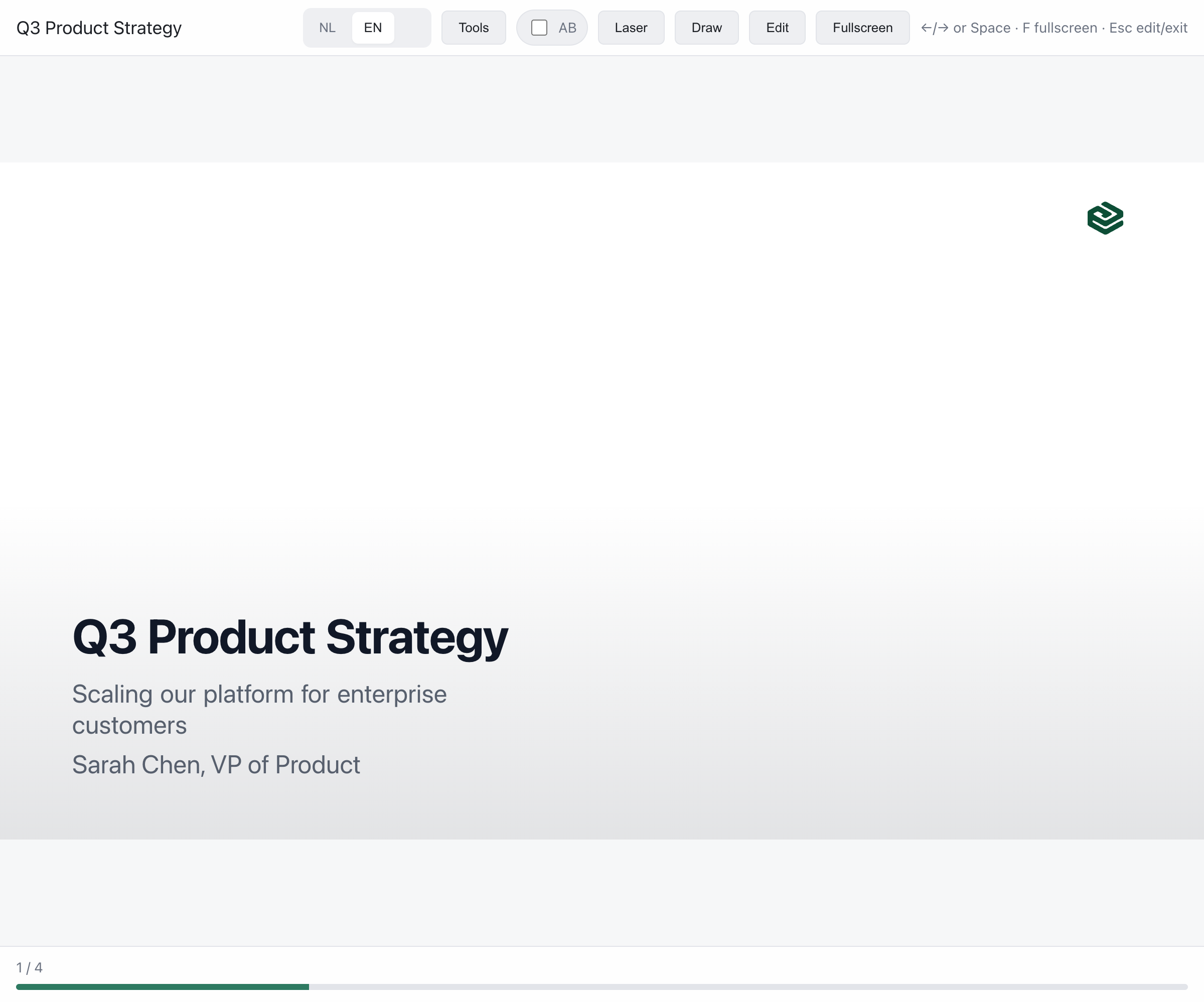Select the slide heading Q3 Product Strategy

pyautogui.click(x=290, y=637)
